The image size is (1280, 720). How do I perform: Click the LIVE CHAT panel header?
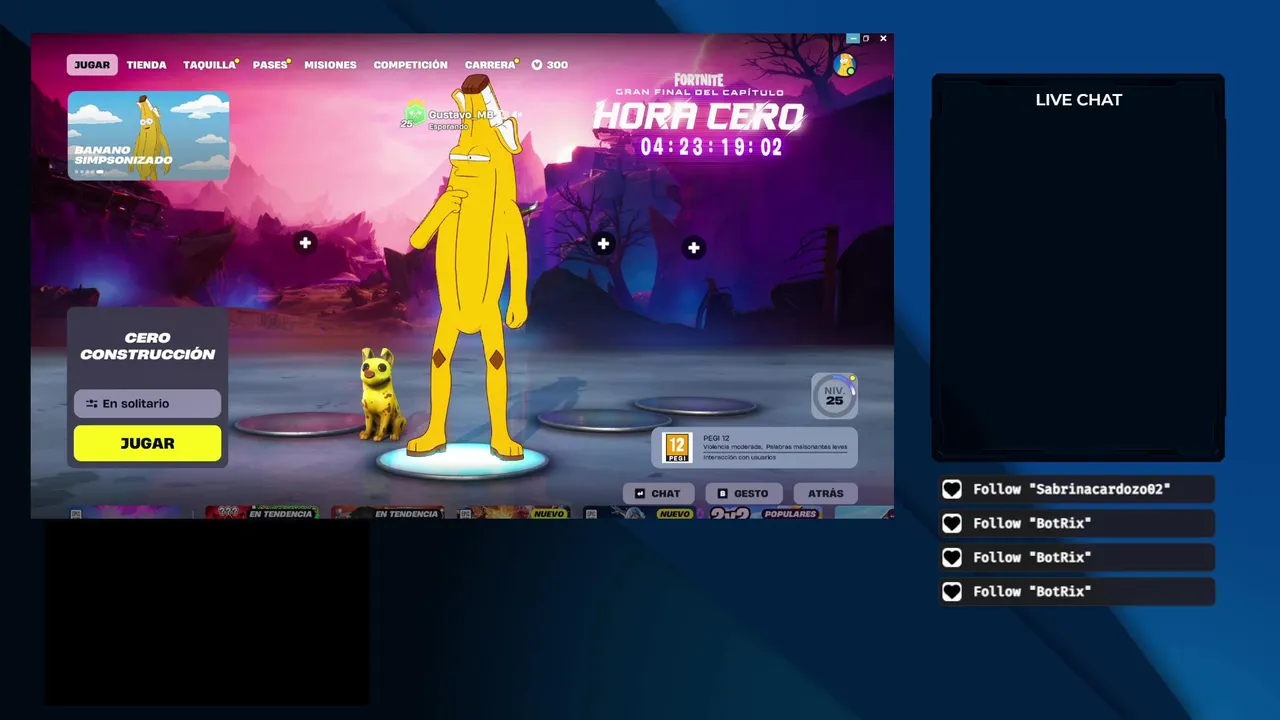click(1078, 100)
